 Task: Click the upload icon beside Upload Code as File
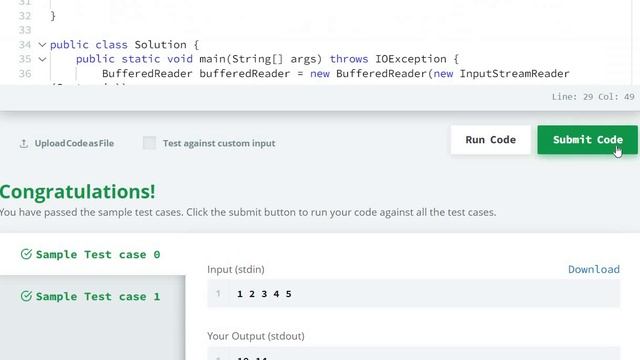point(24,143)
